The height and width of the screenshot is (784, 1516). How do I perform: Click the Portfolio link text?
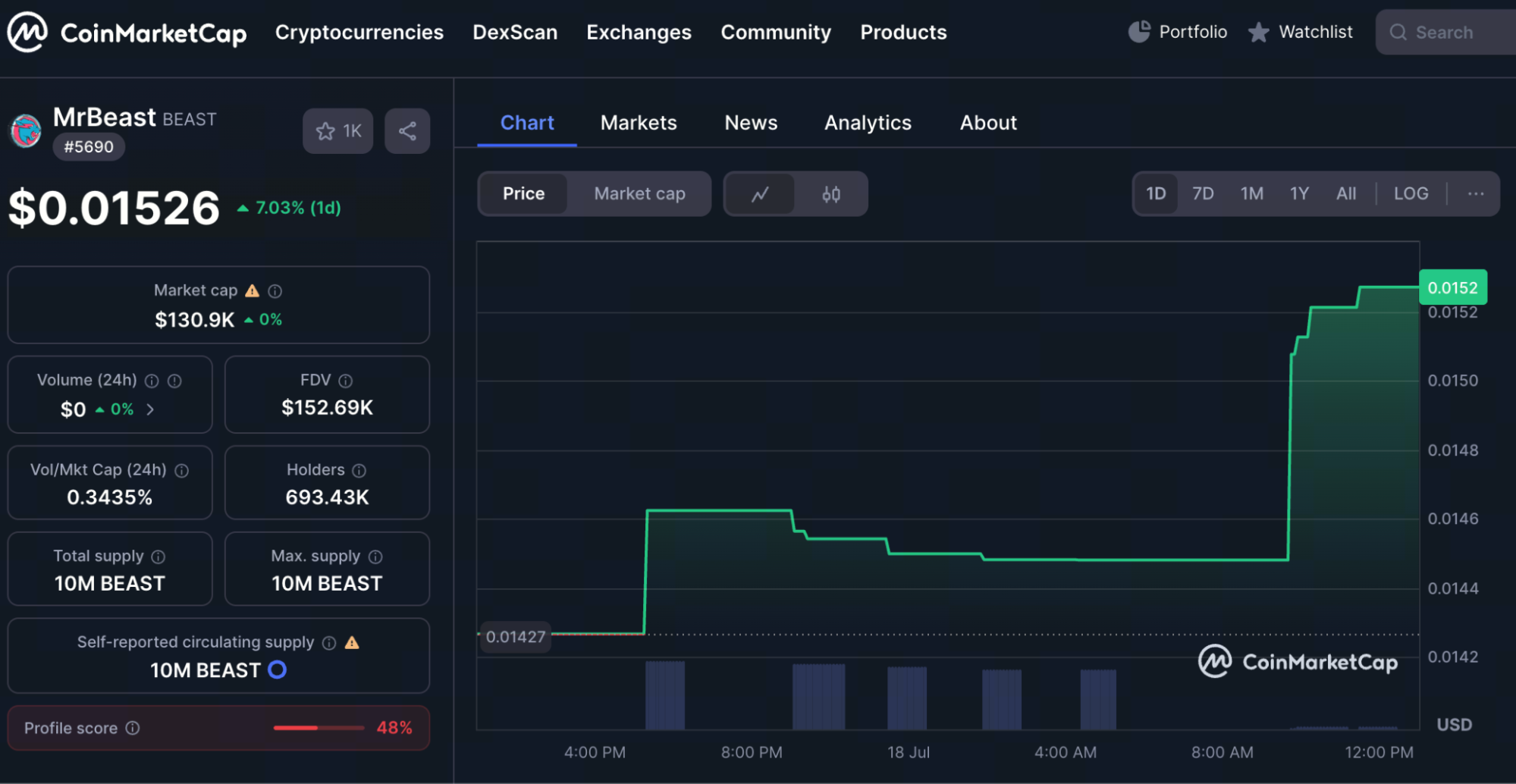tap(1193, 32)
